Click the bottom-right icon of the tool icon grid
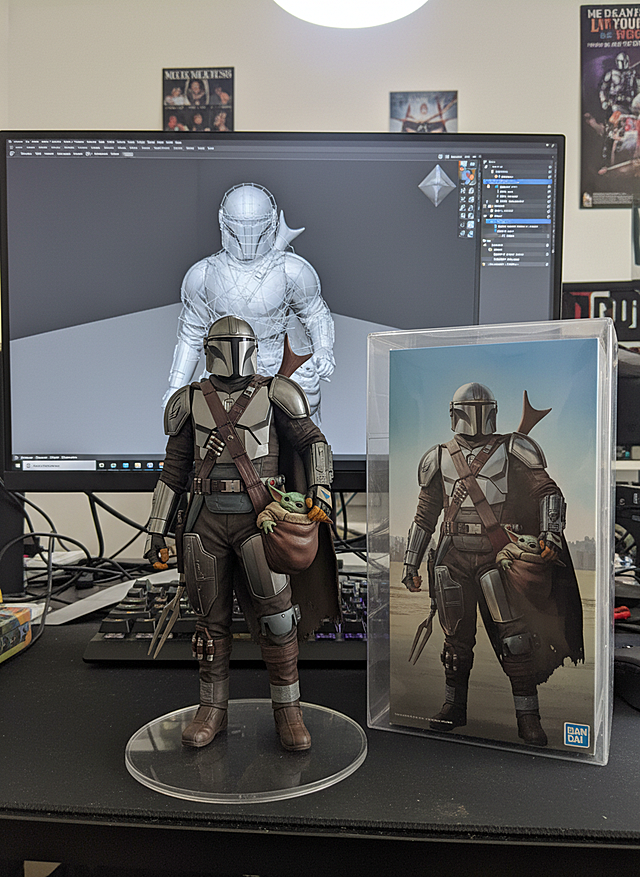 tap(470, 234)
